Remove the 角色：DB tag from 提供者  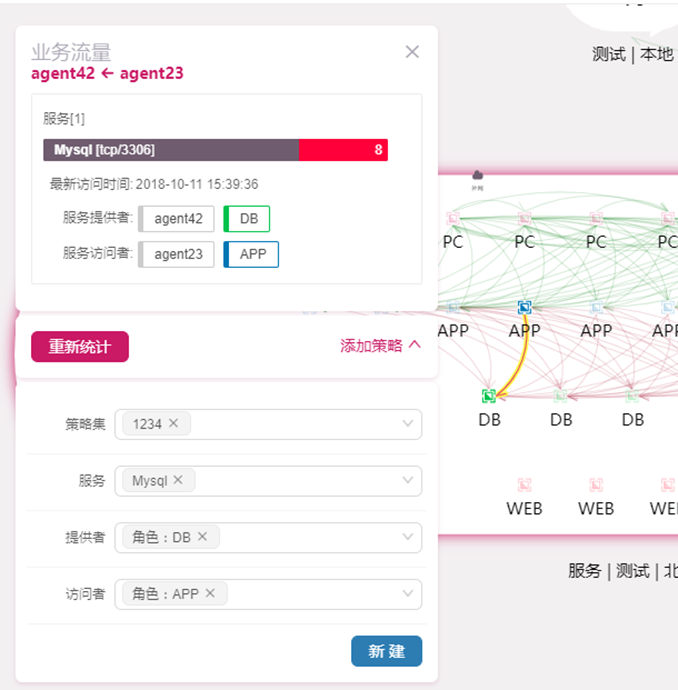point(202,537)
